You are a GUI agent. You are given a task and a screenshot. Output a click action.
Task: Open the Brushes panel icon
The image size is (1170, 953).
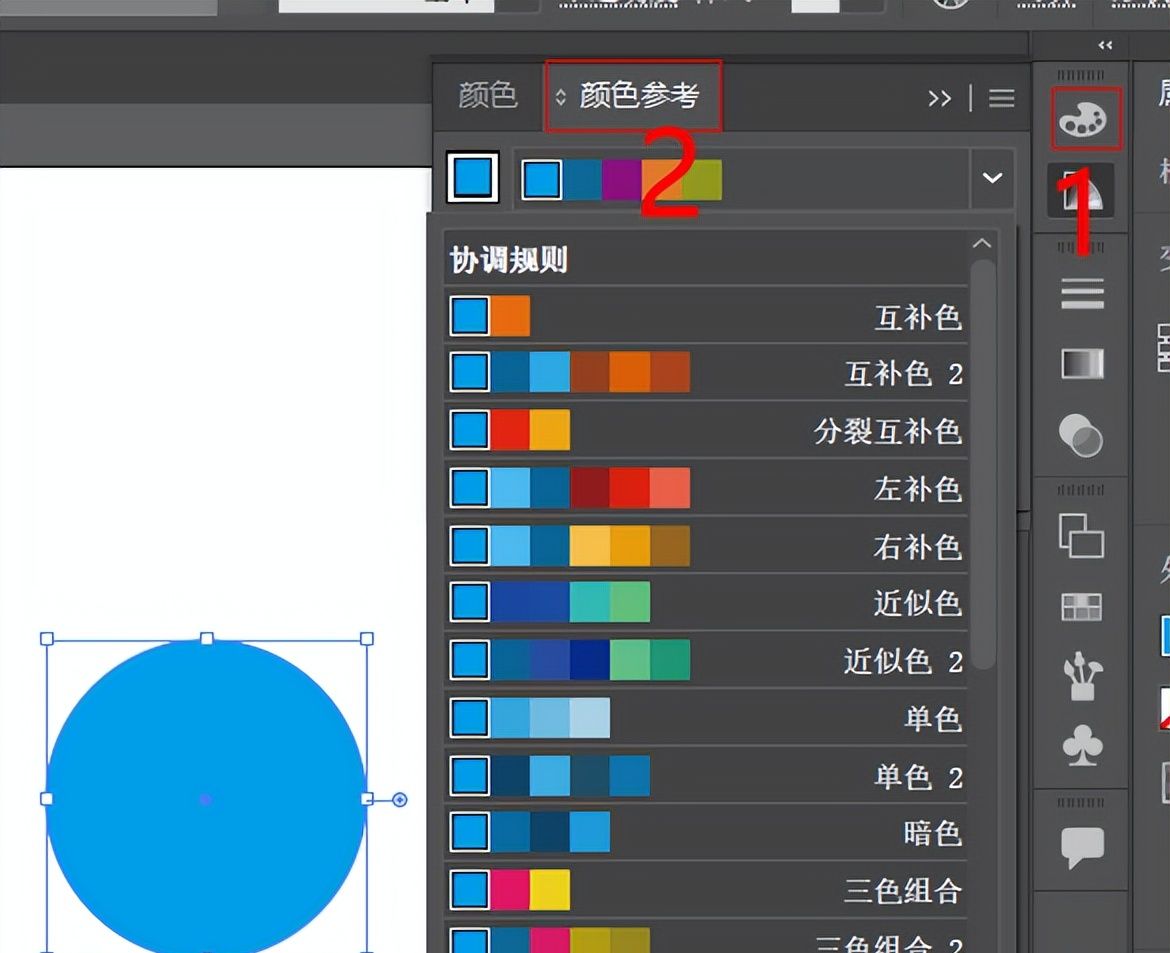click(1082, 675)
